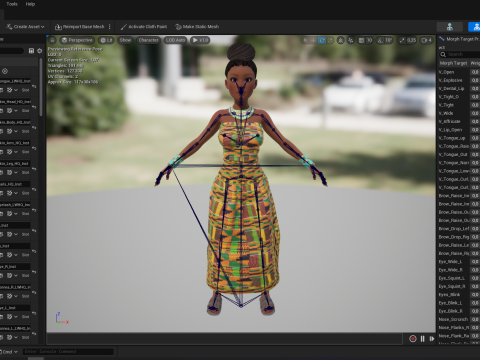
Task: Open the LOD Auto dropdown
Action: point(175,40)
